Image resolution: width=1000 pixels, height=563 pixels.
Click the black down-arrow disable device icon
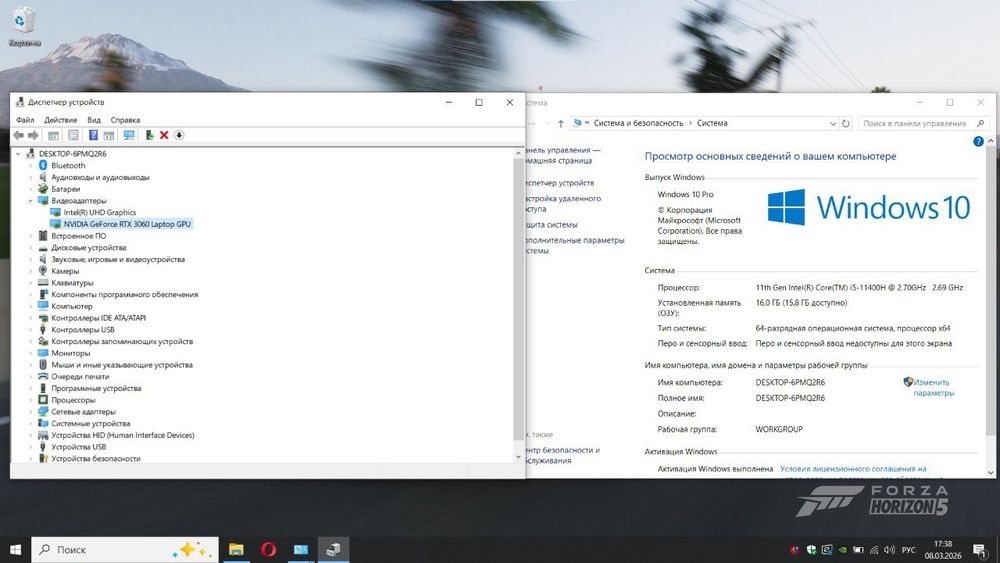tap(179, 135)
